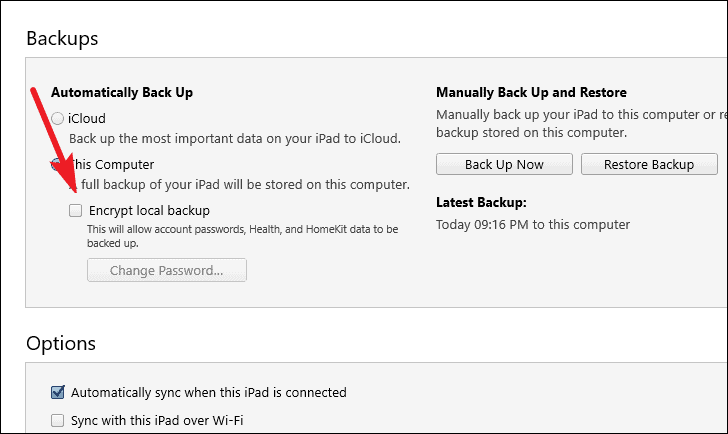The width and height of the screenshot is (728, 434).
Task: Click the Automatically Back Up heading
Action: pos(122,93)
